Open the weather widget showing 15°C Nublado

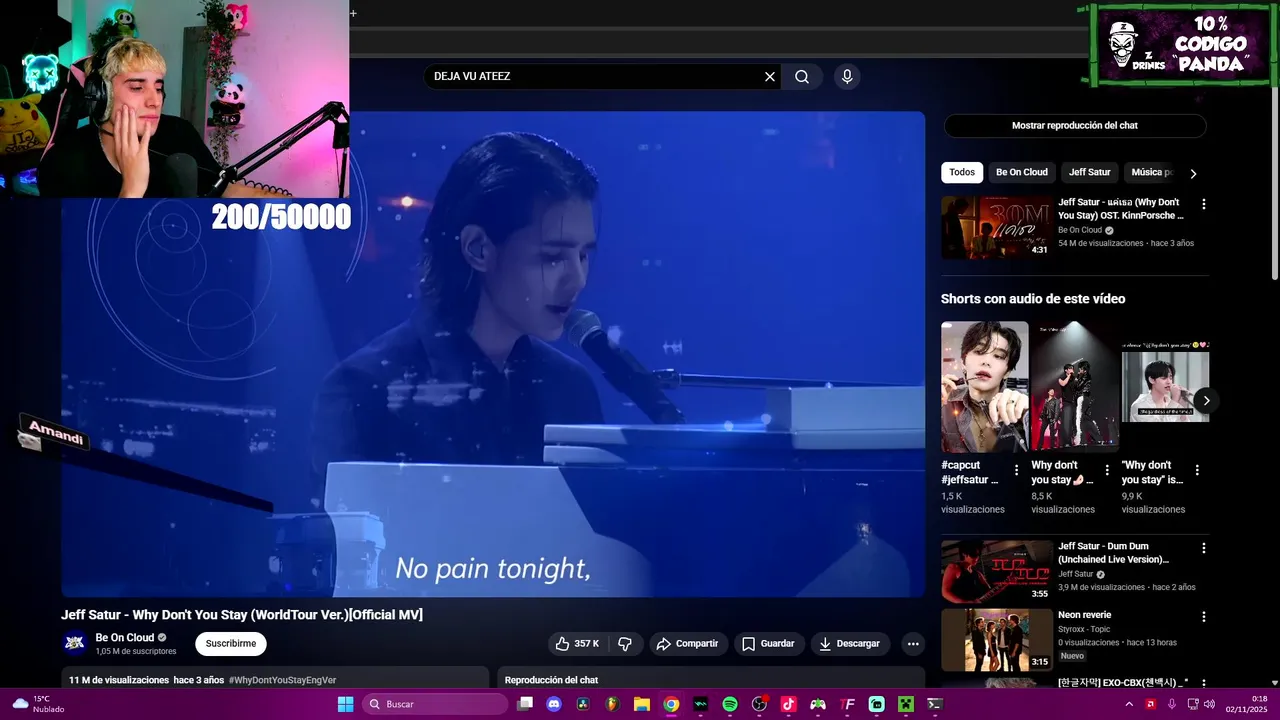pyautogui.click(x=36, y=704)
